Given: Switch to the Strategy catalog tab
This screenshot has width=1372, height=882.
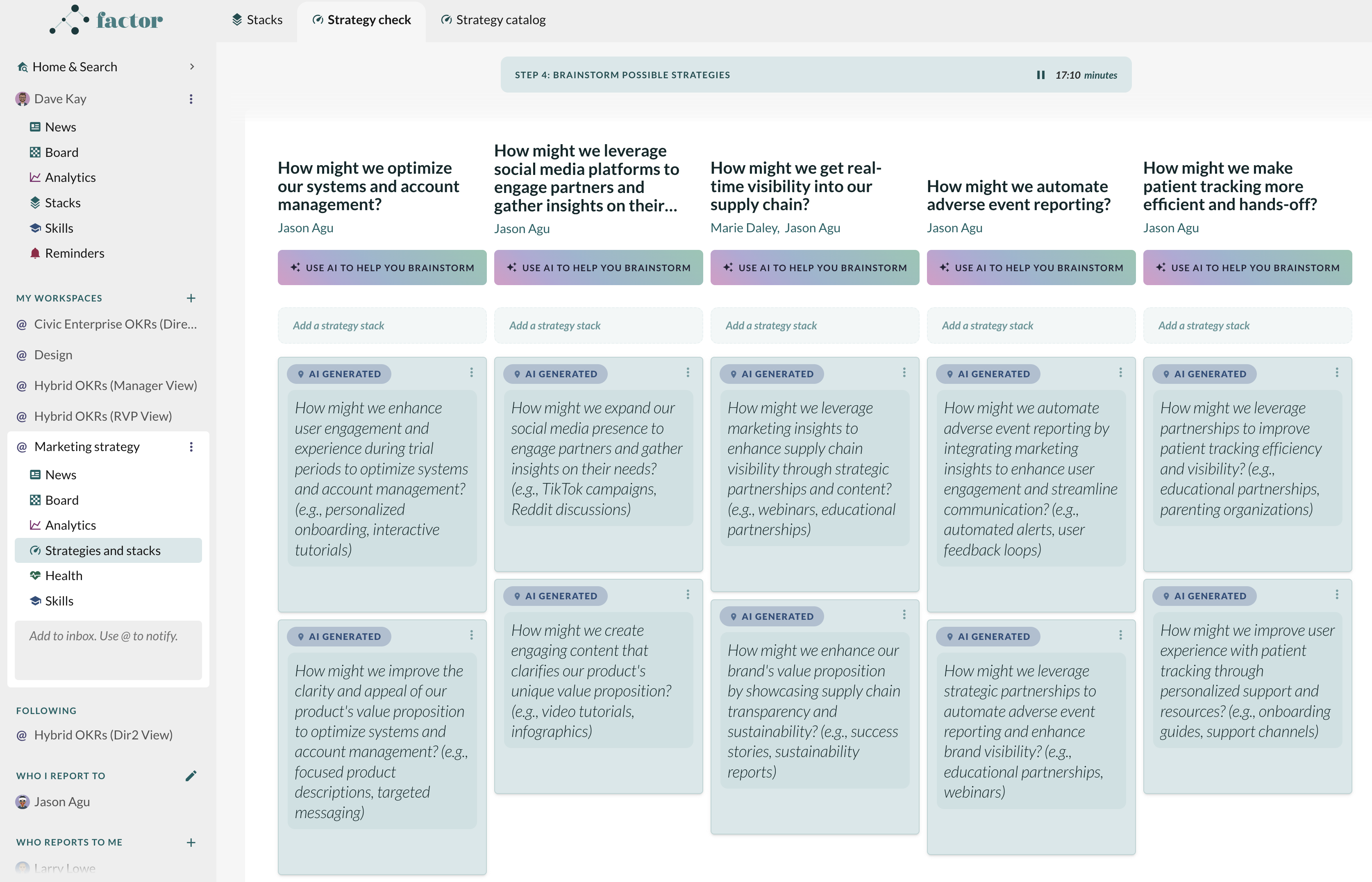Looking at the screenshot, I should (x=493, y=20).
